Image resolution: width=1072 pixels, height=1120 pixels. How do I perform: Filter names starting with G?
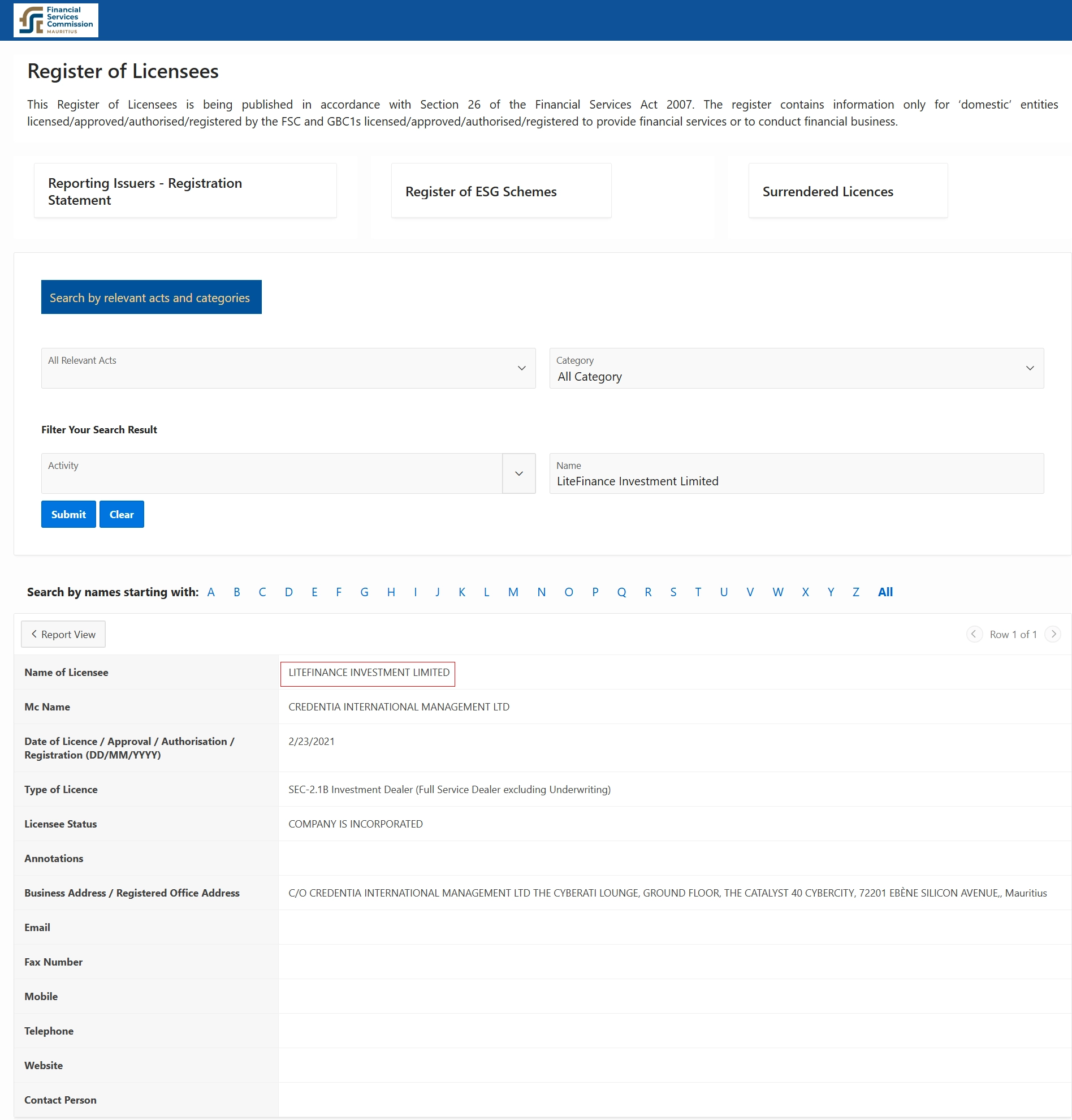[x=364, y=592]
